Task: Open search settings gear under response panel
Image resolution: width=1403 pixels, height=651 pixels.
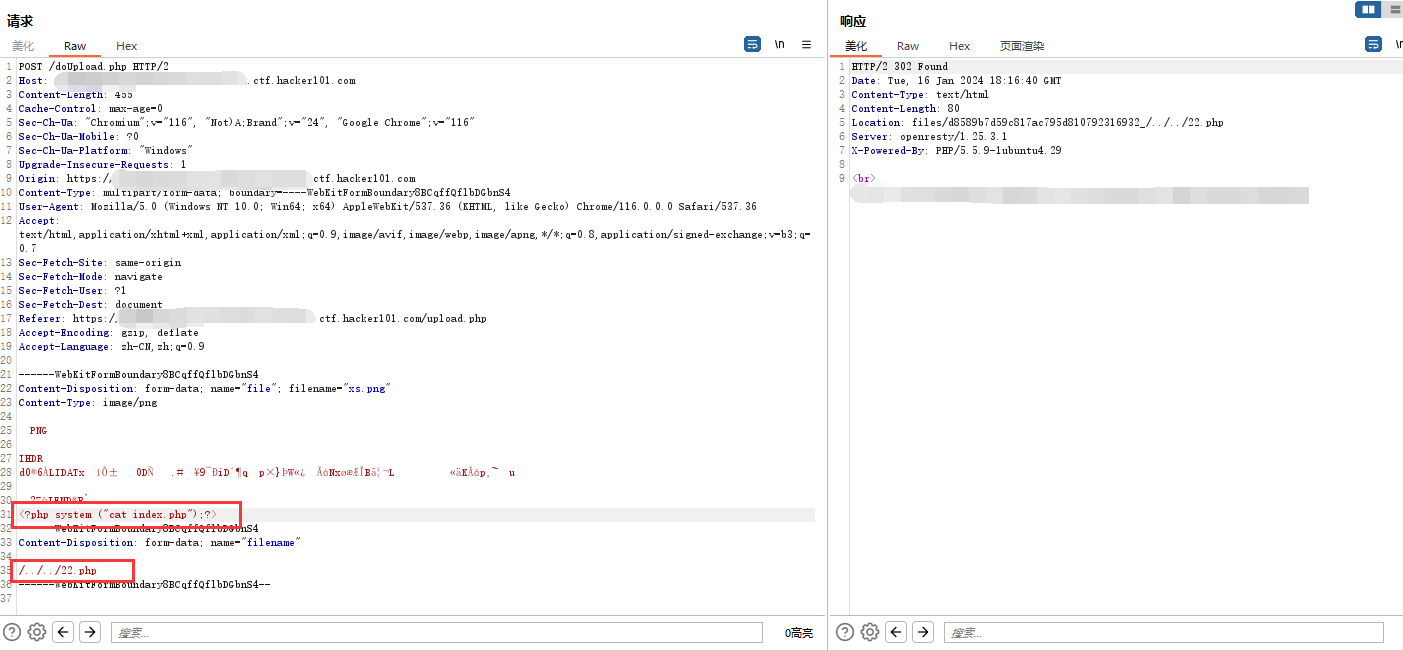Action: click(870, 632)
